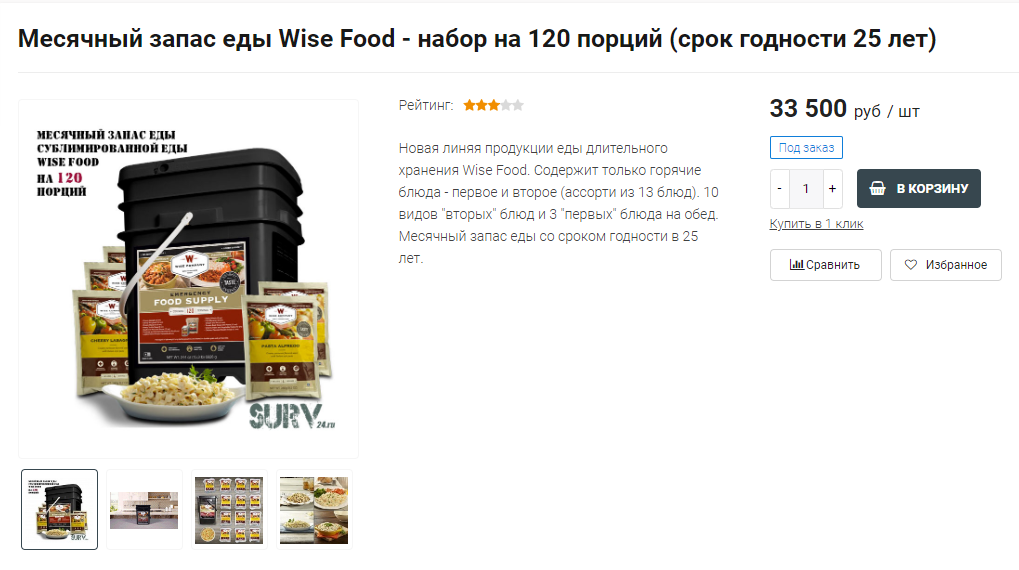
Task: Decrease quantity with the minus button
Action: (780, 188)
